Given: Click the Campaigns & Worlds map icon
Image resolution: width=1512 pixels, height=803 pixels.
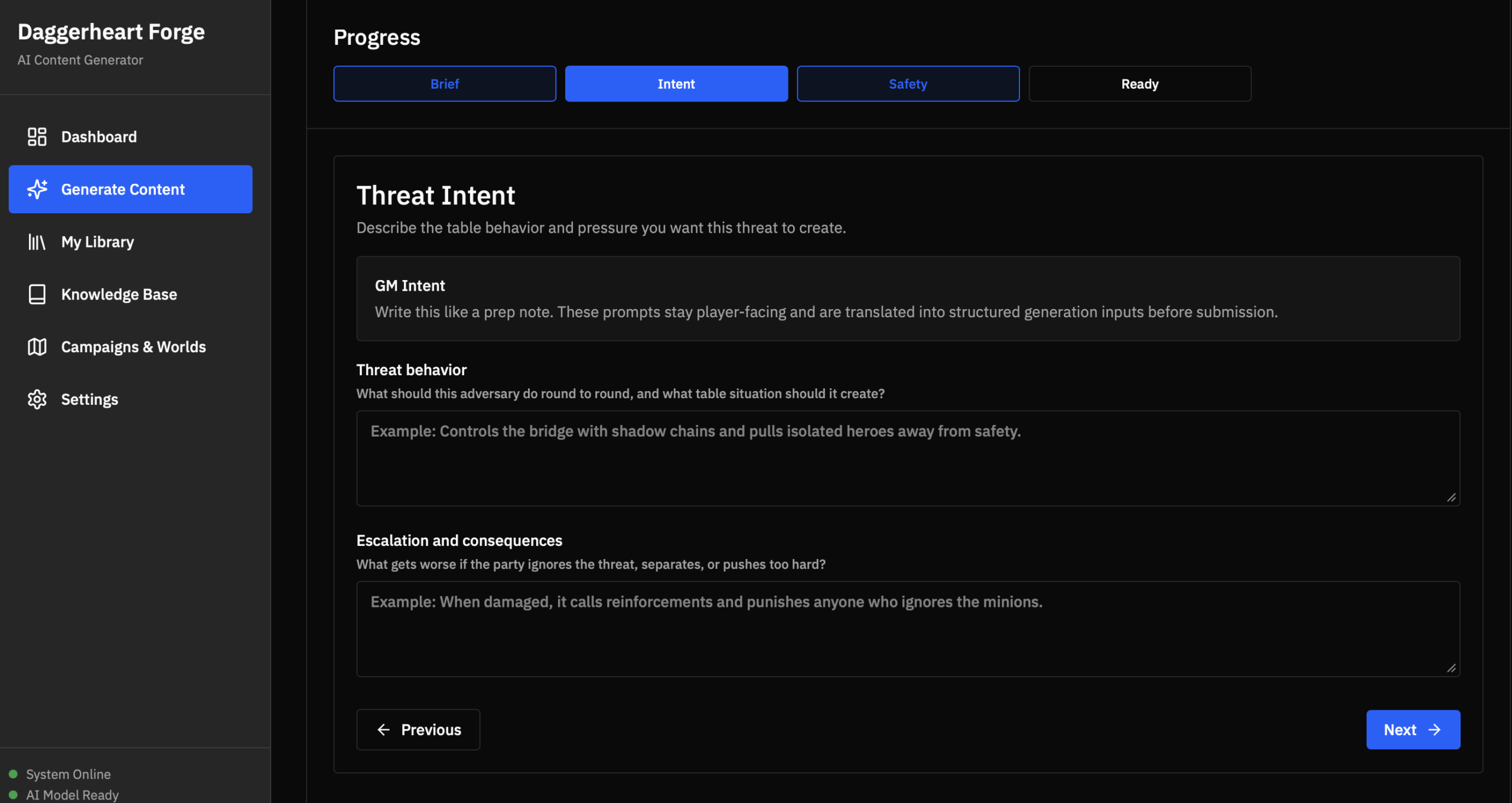Looking at the screenshot, I should click(37, 347).
